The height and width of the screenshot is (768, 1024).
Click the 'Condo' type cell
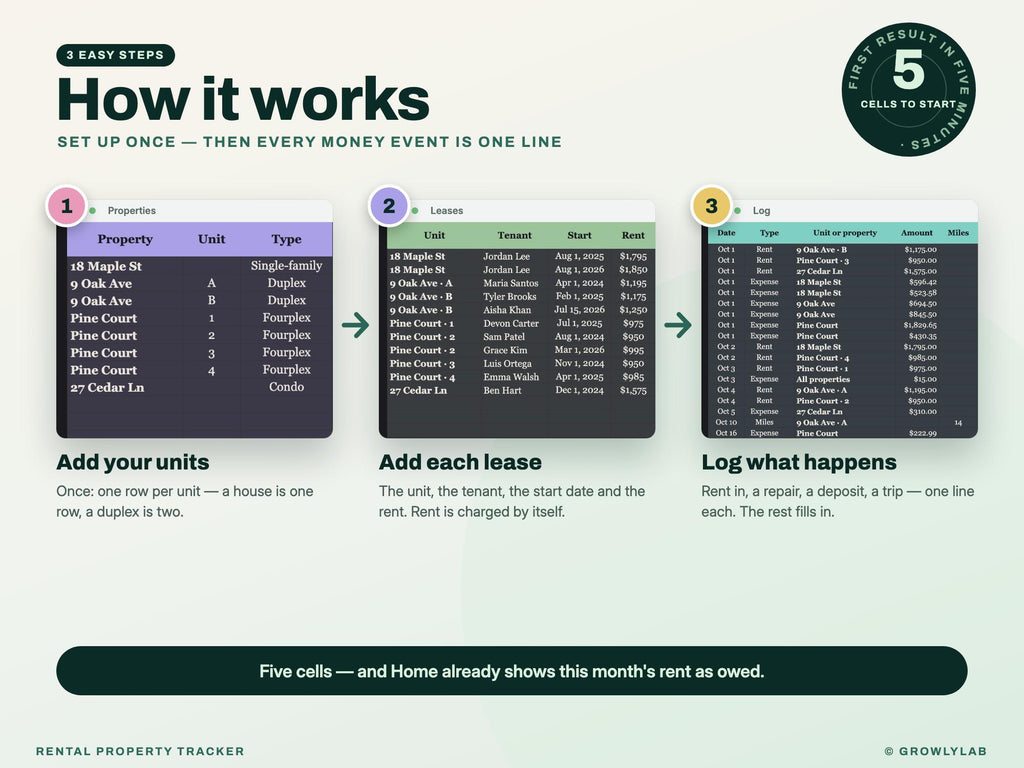point(286,387)
